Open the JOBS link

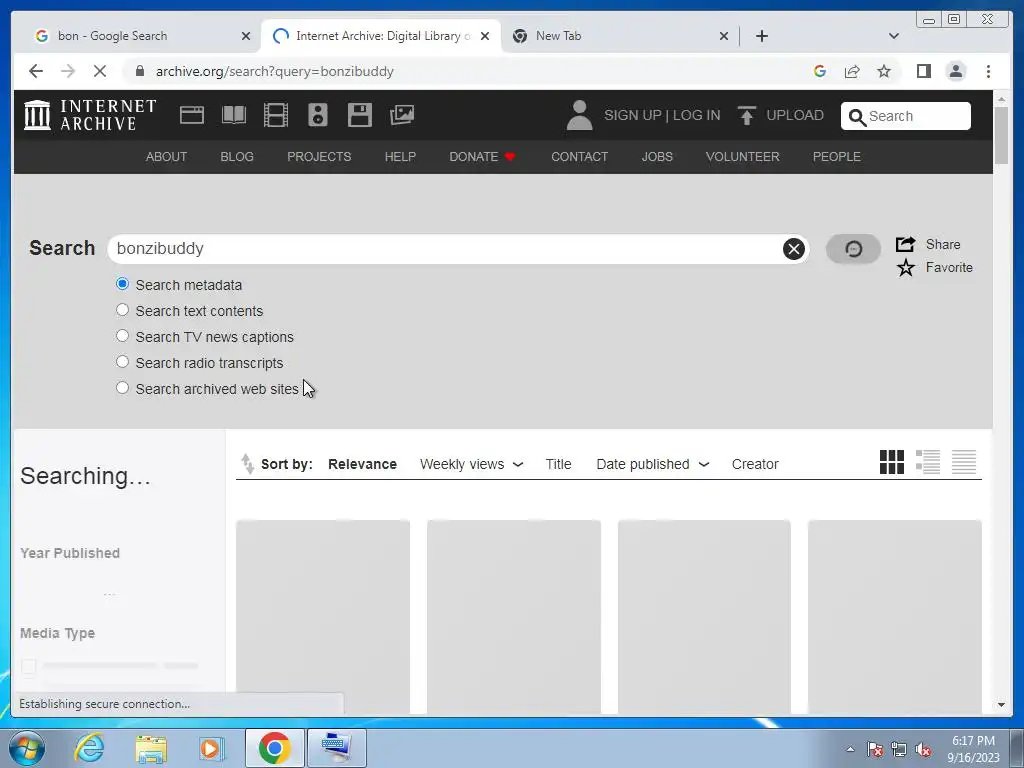(x=657, y=157)
